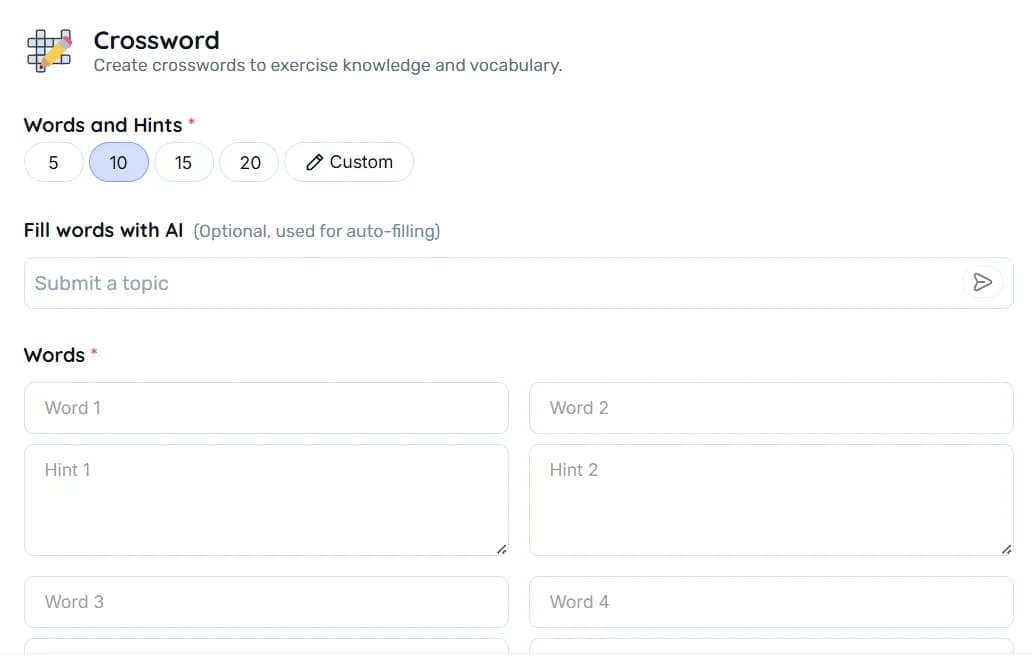Choose 15 words and hints

pos(183,162)
